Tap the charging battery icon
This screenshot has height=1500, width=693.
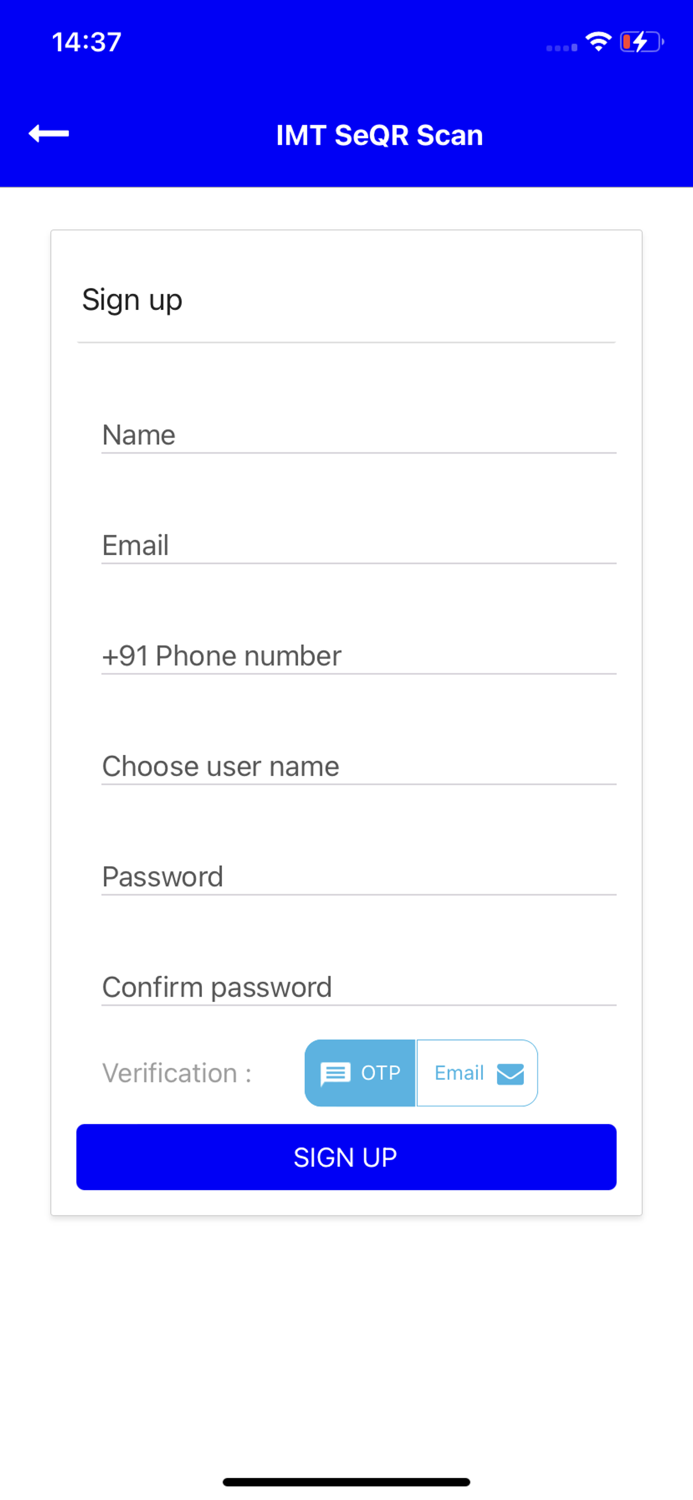(639, 42)
